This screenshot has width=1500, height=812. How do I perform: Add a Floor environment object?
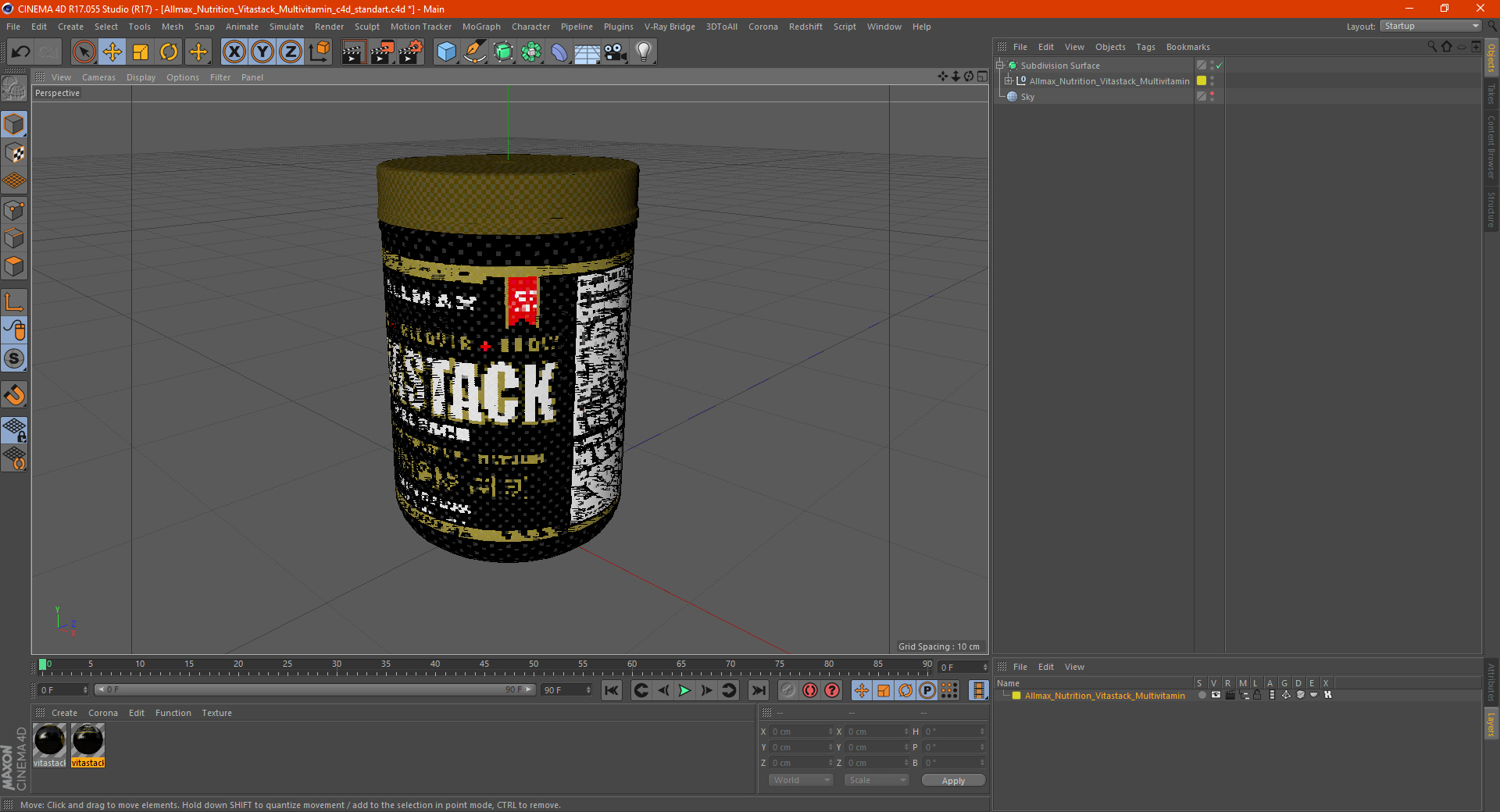coord(587,52)
